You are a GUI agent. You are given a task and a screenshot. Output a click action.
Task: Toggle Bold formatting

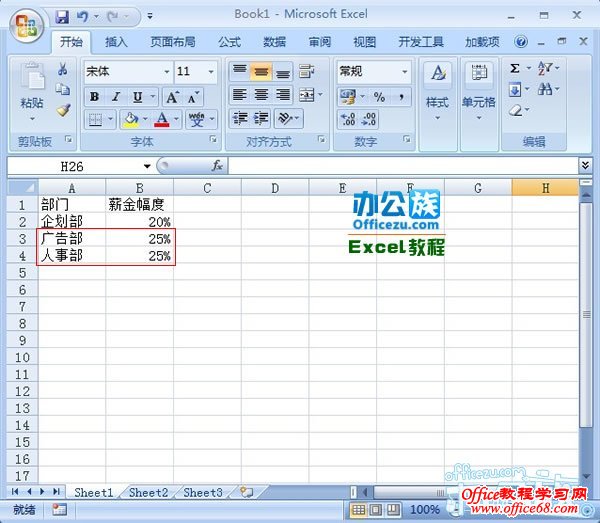pos(95,97)
